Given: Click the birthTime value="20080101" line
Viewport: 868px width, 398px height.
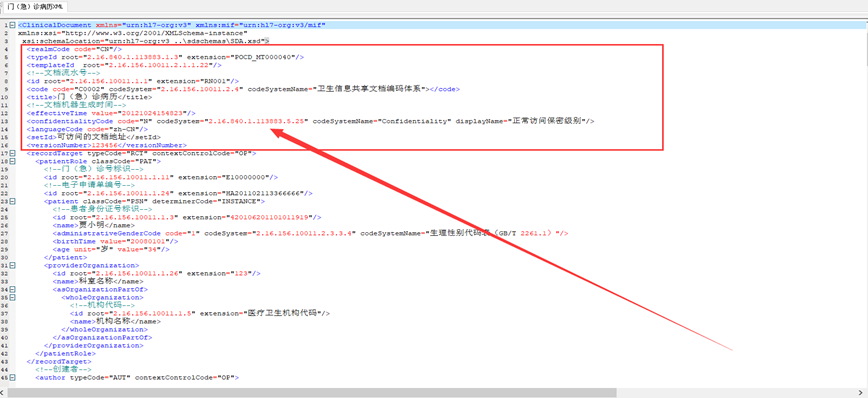Looking at the screenshot, I should click(x=116, y=241).
